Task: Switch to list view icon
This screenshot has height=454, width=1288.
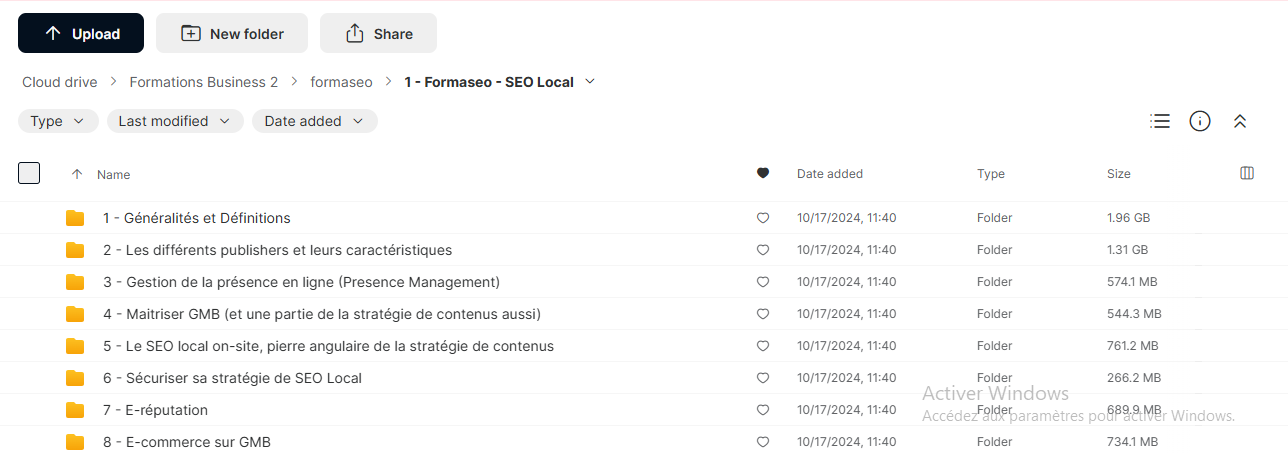Action: pos(1160,121)
